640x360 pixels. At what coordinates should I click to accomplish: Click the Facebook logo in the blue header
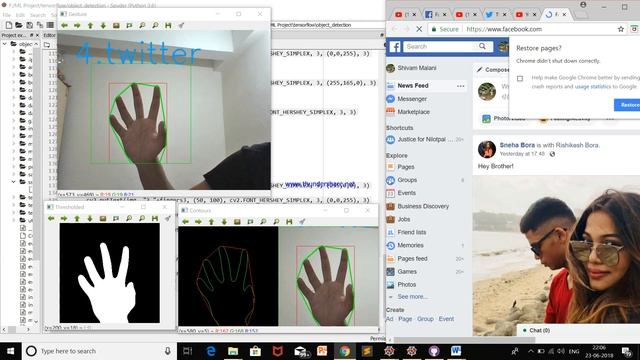click(395, 47)
